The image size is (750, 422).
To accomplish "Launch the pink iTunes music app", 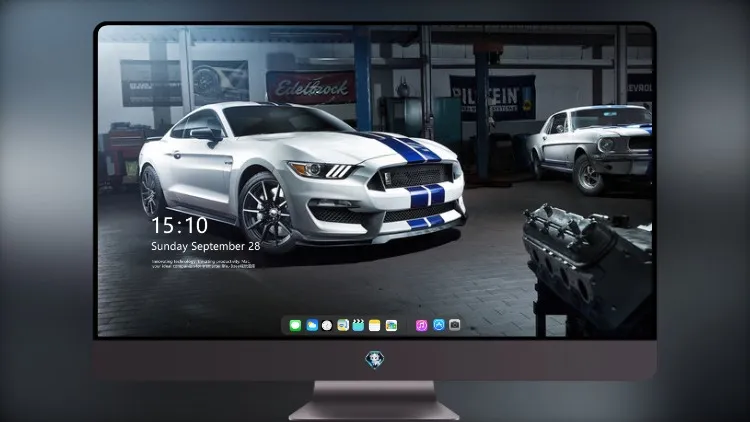I will pos(421,325).
